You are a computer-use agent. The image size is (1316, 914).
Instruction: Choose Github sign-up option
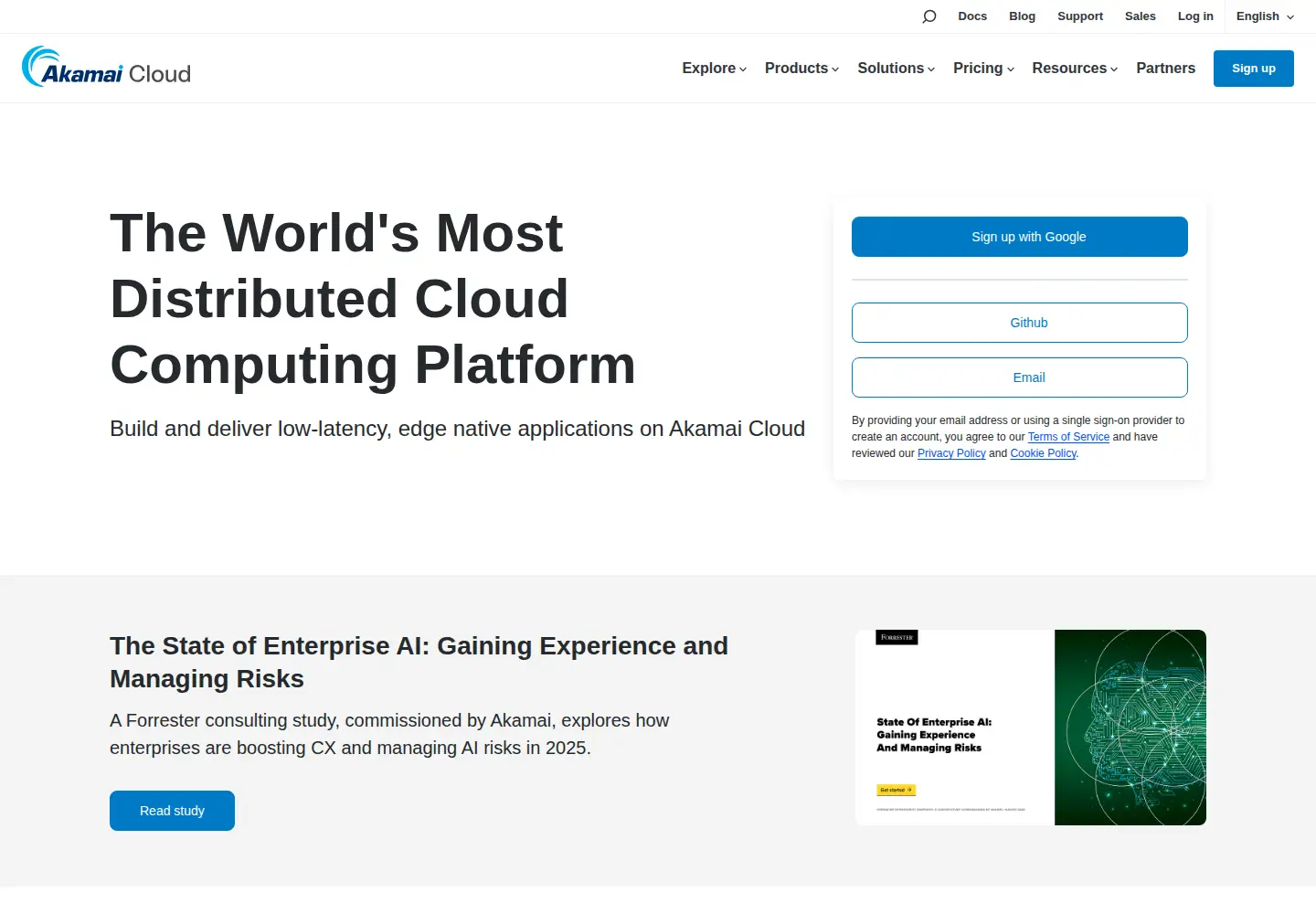(x=1020, y=323)
